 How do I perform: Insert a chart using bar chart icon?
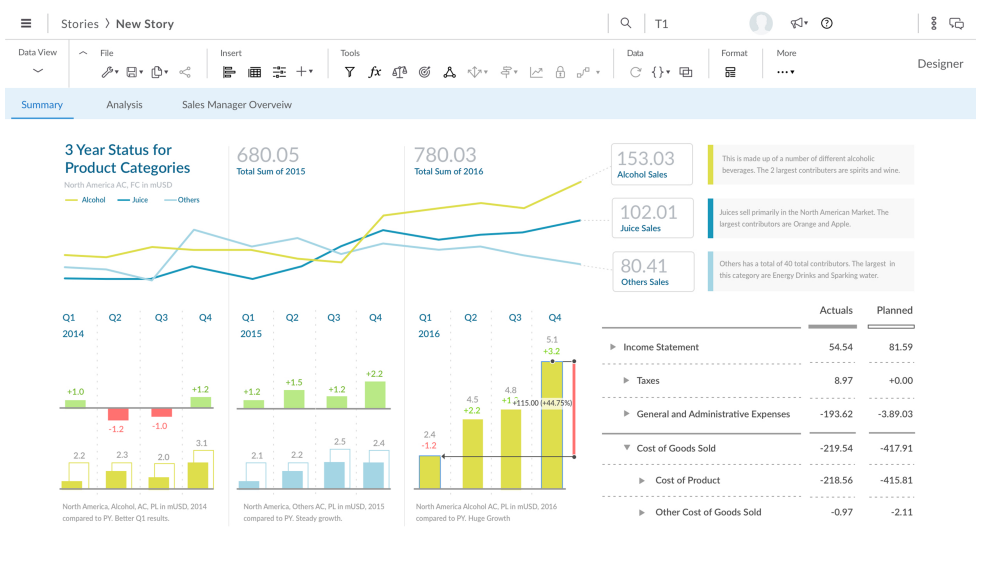(229, 72)
